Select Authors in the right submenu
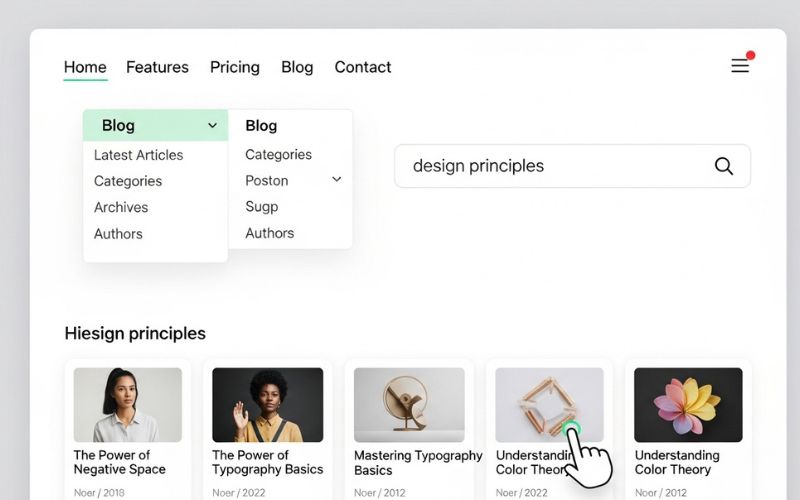800x500 pixels. 270,233
